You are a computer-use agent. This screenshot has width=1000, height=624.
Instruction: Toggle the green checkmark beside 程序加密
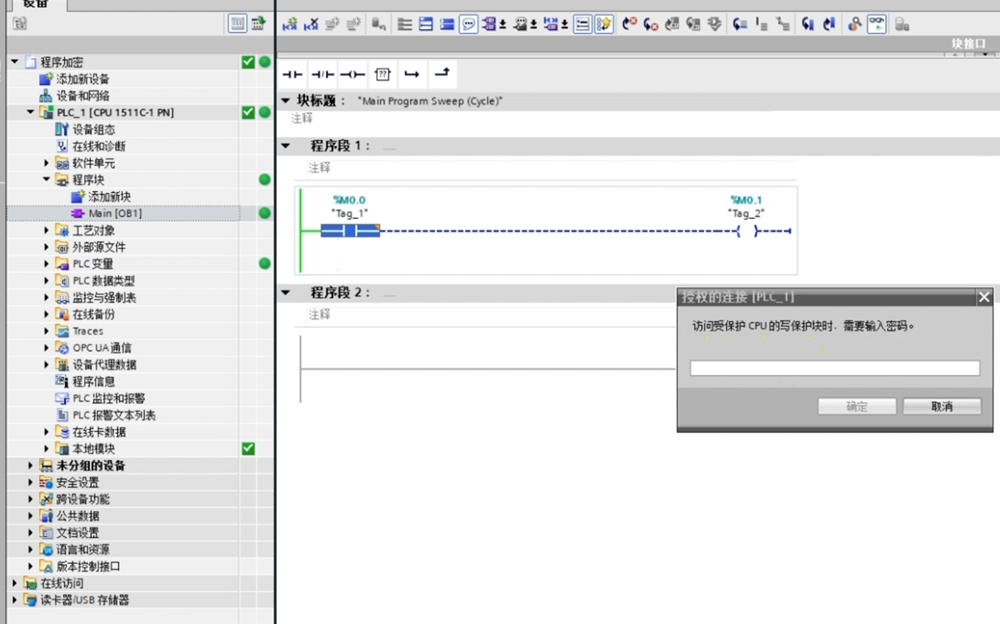tap(248, 62)
